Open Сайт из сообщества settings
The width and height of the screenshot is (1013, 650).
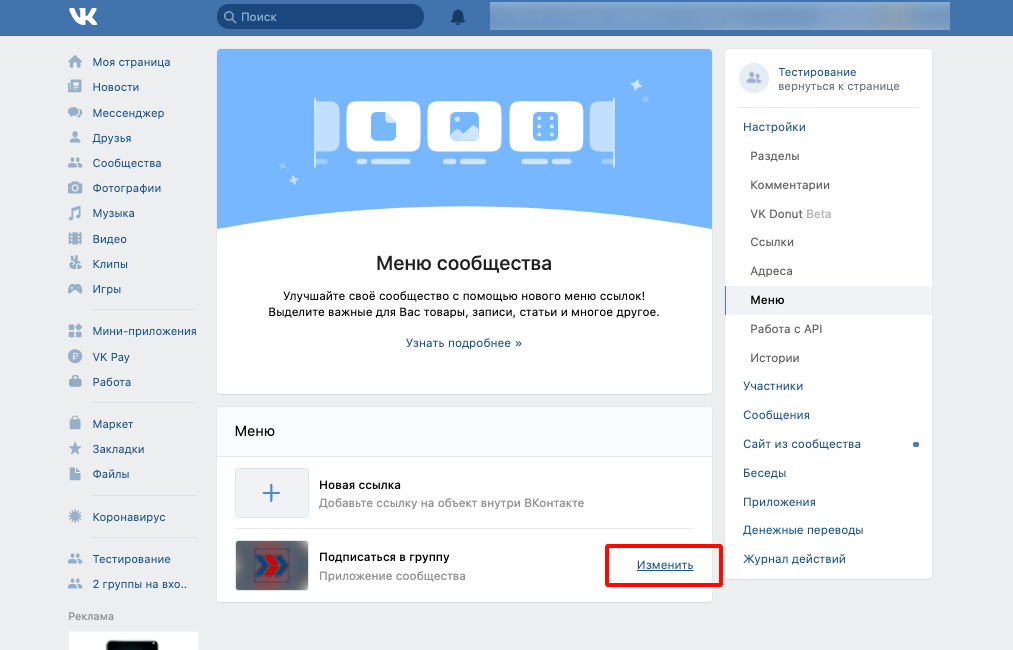[x=801, y=444]
